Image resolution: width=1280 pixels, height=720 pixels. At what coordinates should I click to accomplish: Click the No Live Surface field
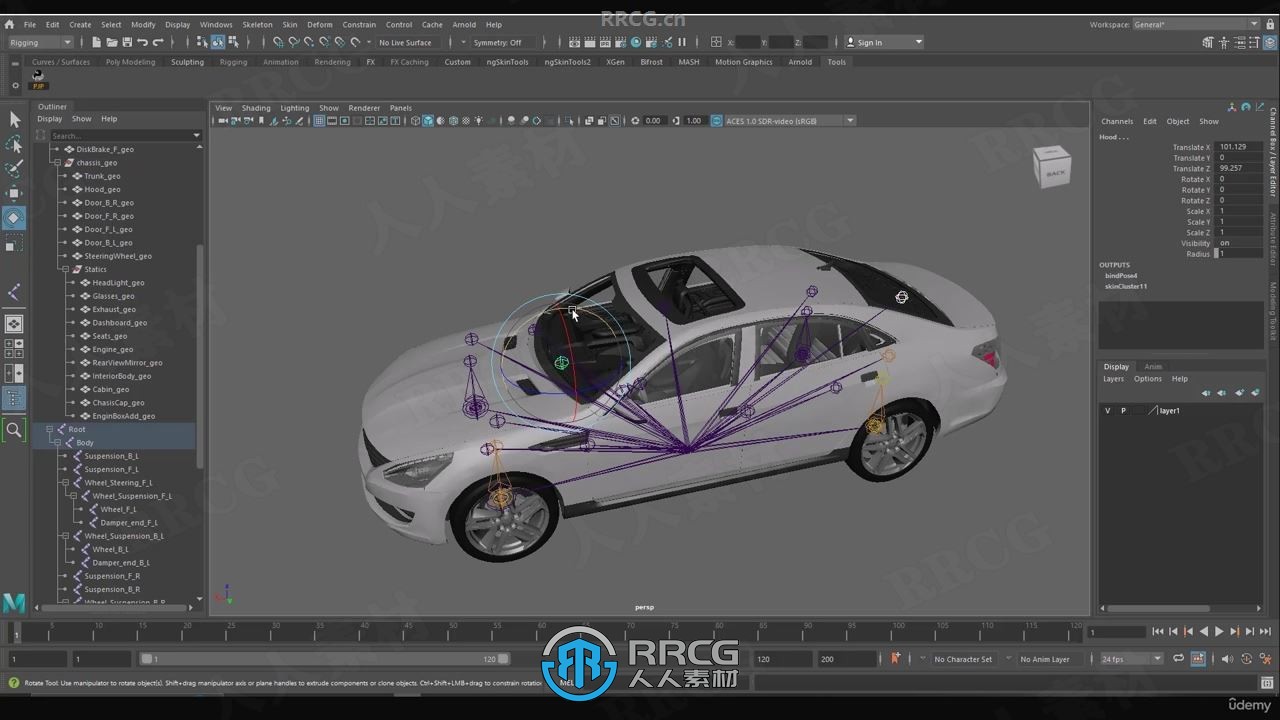tap(405, 42)
